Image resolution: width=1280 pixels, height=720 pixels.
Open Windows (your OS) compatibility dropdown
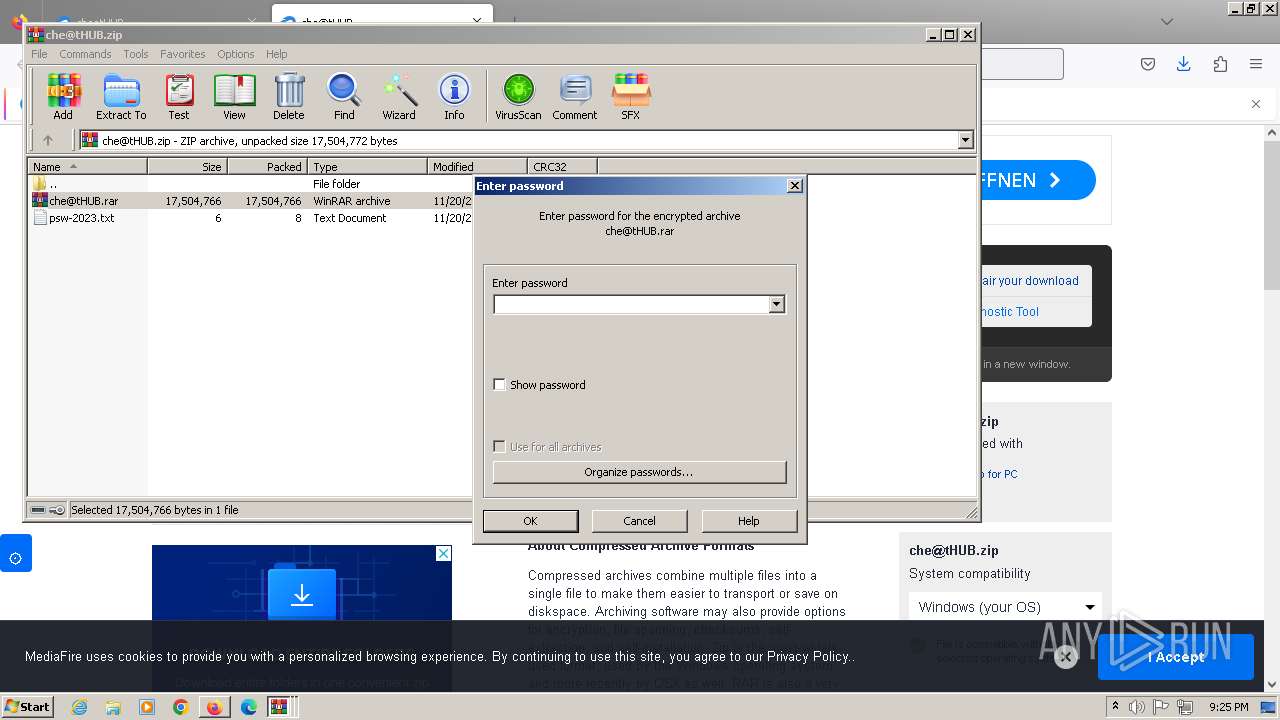1005,607
